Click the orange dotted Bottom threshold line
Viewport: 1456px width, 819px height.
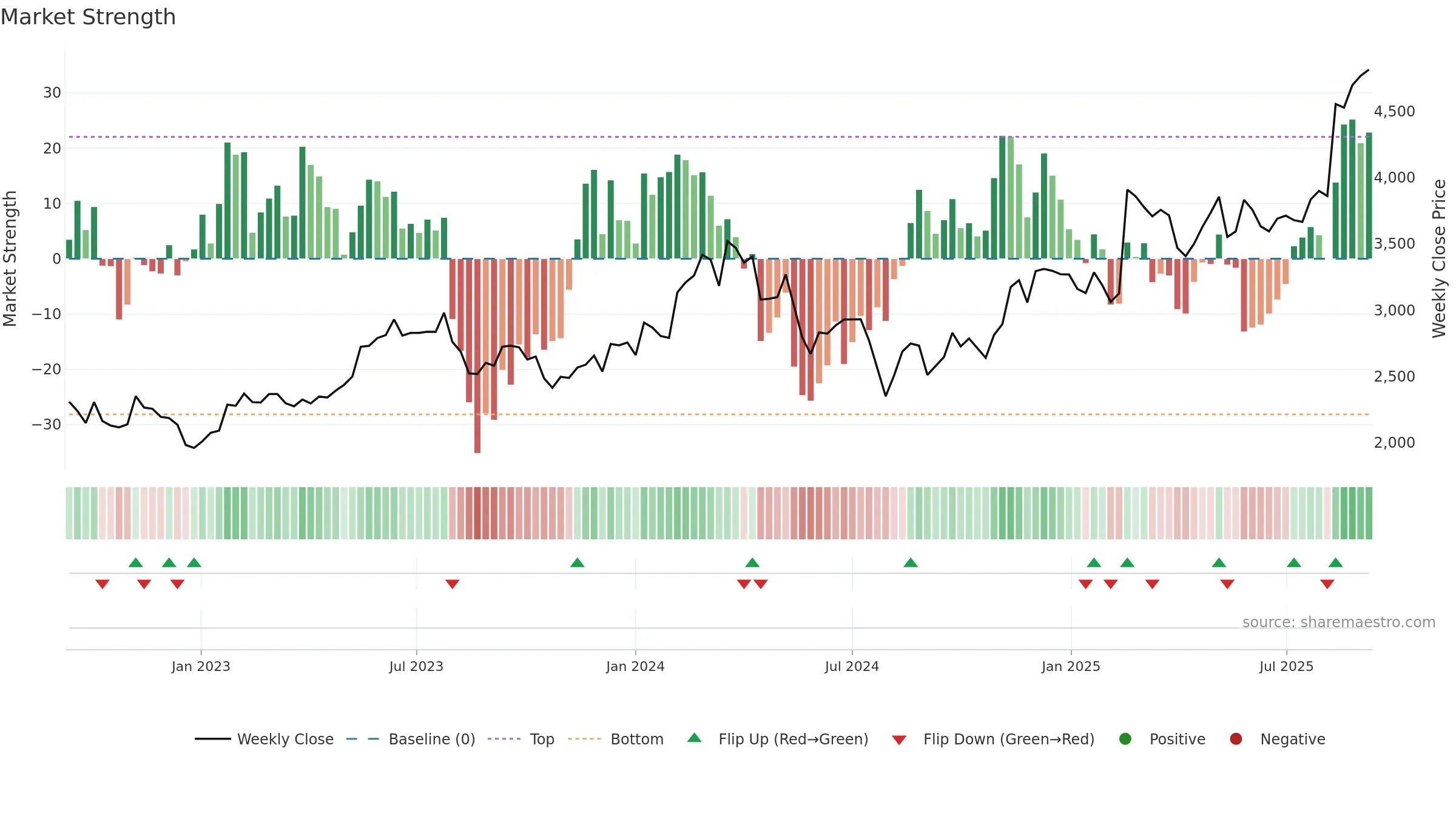click(x=718, y=414)
